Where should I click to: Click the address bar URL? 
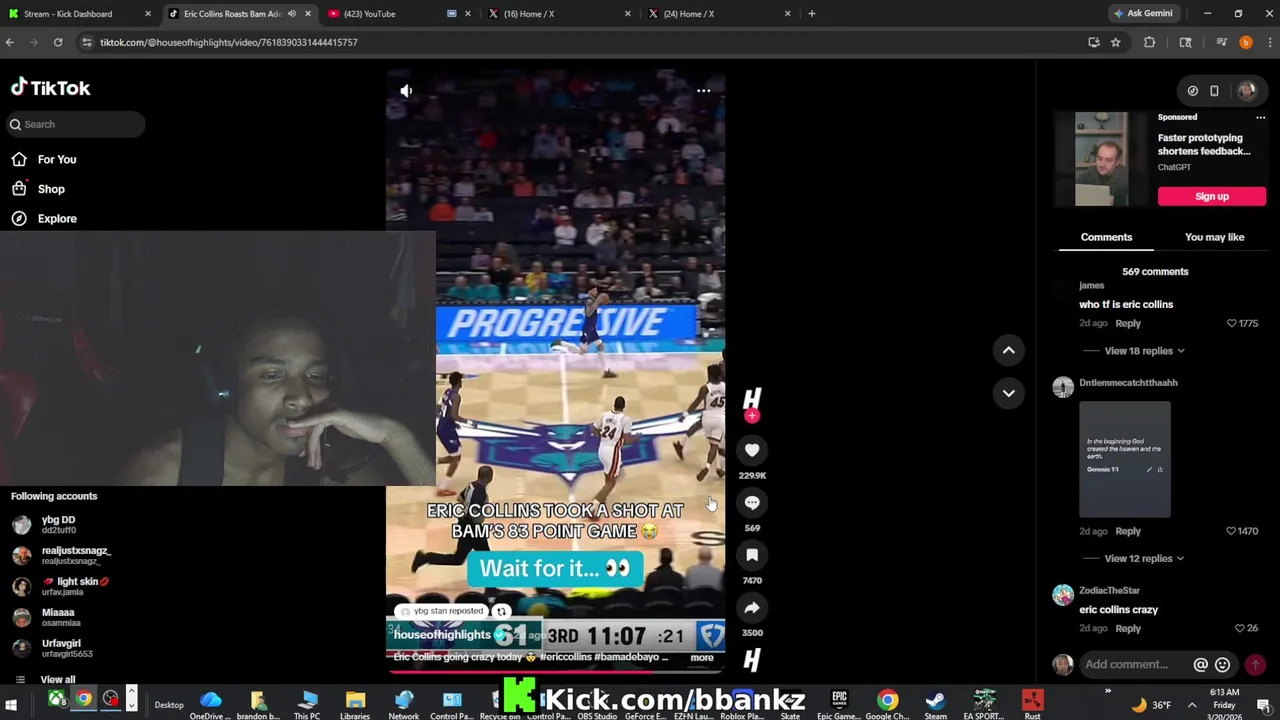pyautogui.click(x=228, y=42)
